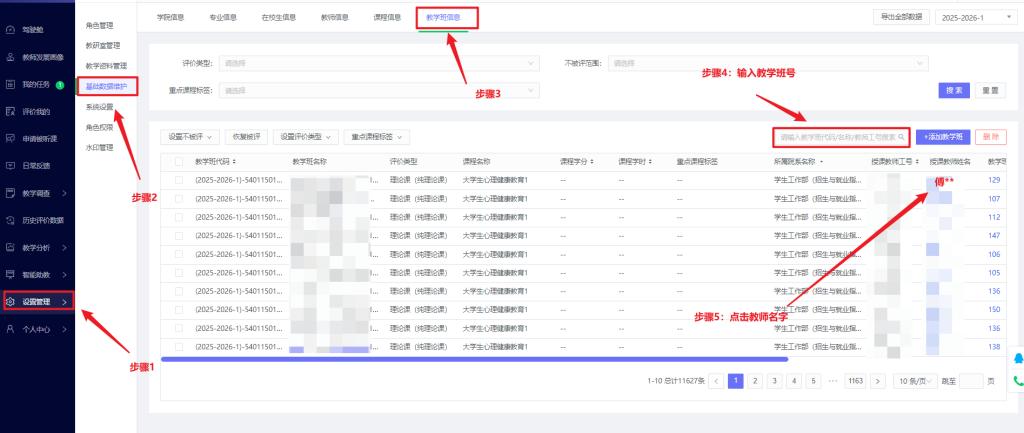Open the 10条/页 page size dropdown
1024x433 pixels.
pyautogui.click(x=916, y=381)
